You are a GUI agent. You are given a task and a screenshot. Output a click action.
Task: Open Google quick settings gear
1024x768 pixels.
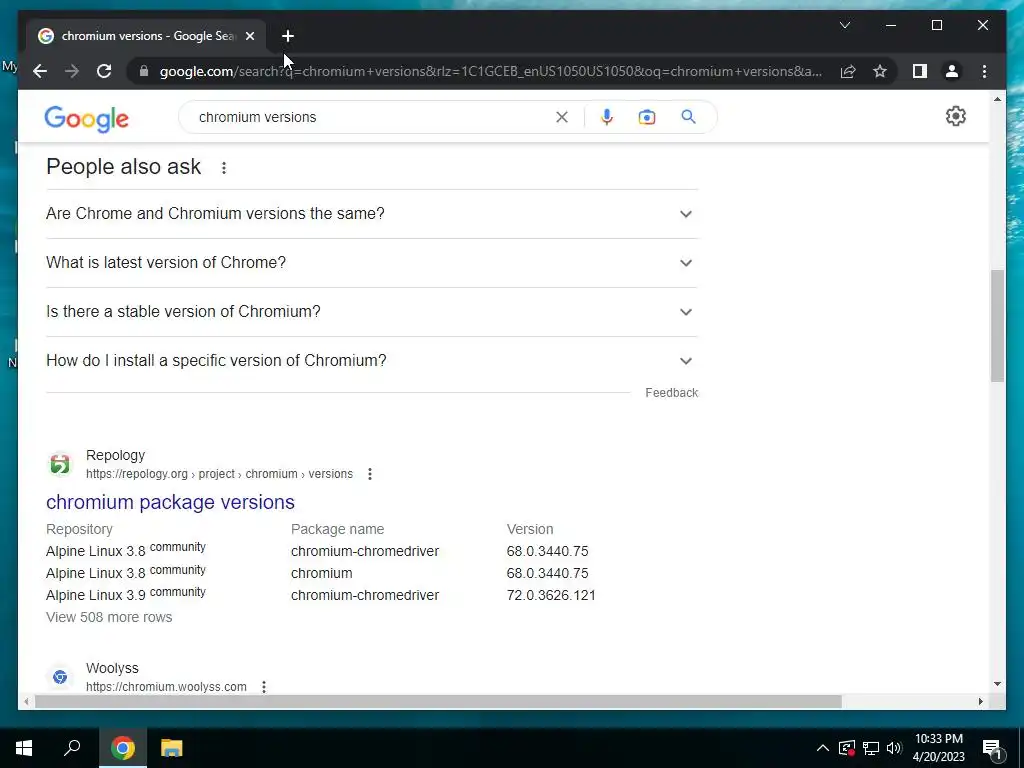coord(955,116)
